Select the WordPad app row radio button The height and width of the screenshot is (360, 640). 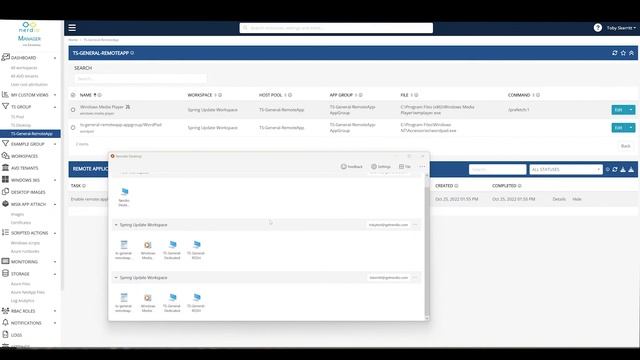pyautogui.click(x=73, y=128)
